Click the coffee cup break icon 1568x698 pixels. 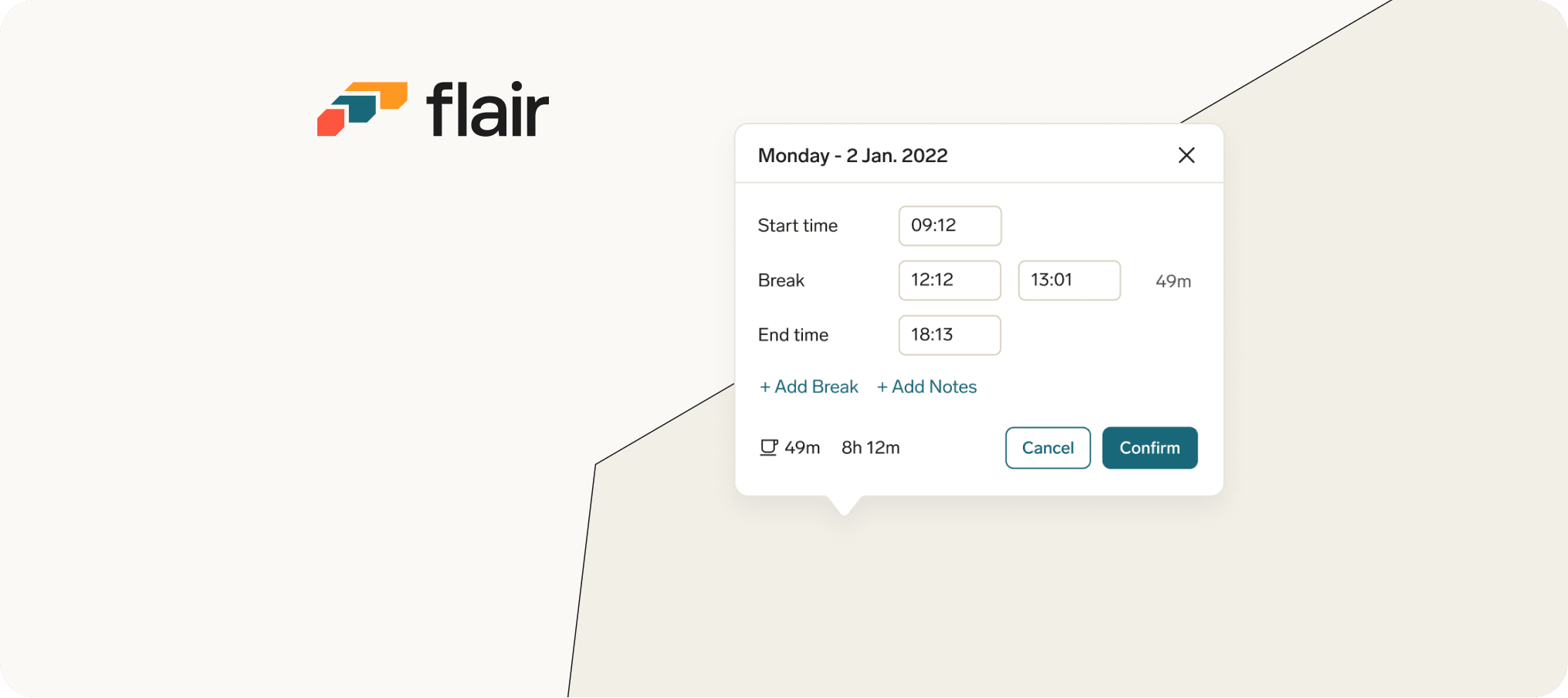769,447
